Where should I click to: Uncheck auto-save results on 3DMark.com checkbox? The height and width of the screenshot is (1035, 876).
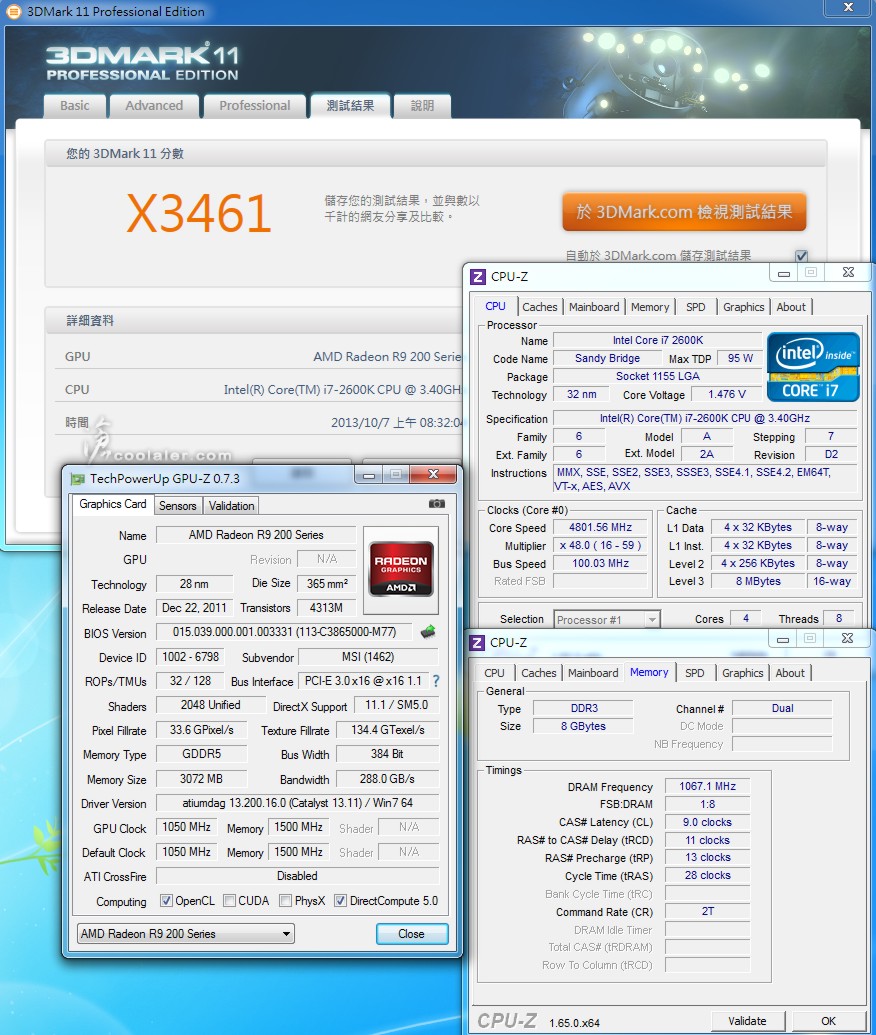[801, 255]
